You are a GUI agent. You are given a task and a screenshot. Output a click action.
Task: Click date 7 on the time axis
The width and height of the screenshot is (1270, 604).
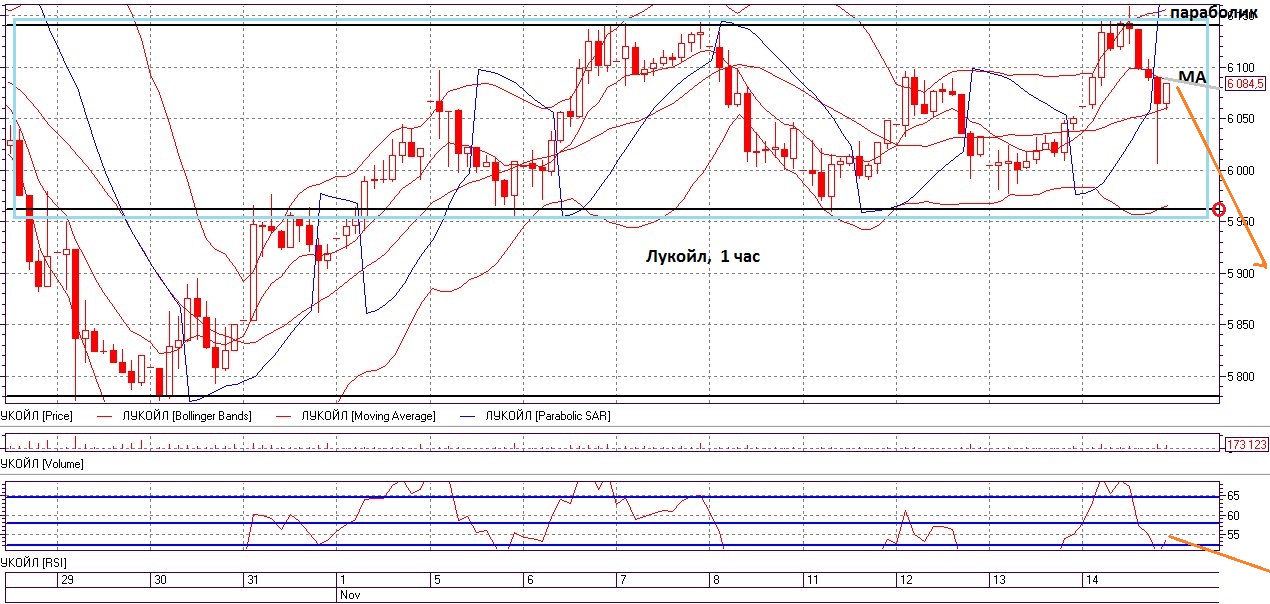pos(622,580)
